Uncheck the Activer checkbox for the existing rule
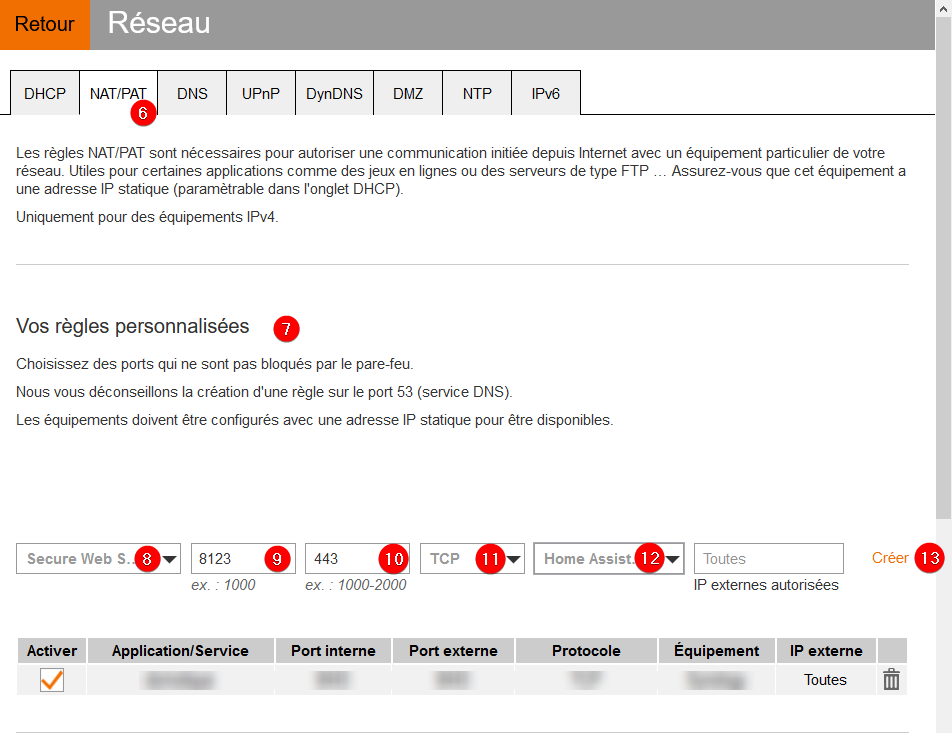This screenshot has height=733, width=952. point(52,680)
